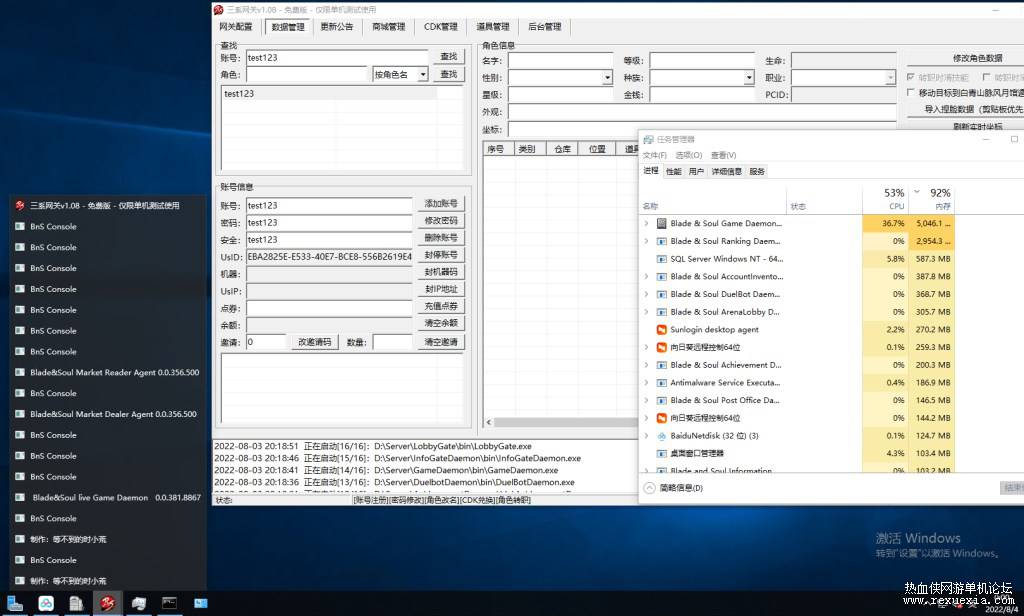This screenshot has width=1024, height=616.
Task: Click the Blade & Soul ArenaLobby Daemon icon
Action: [661, 312]
